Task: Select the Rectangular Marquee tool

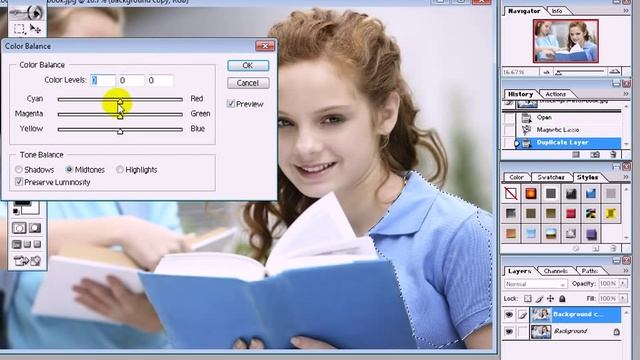Action: (x=19, y=29)
